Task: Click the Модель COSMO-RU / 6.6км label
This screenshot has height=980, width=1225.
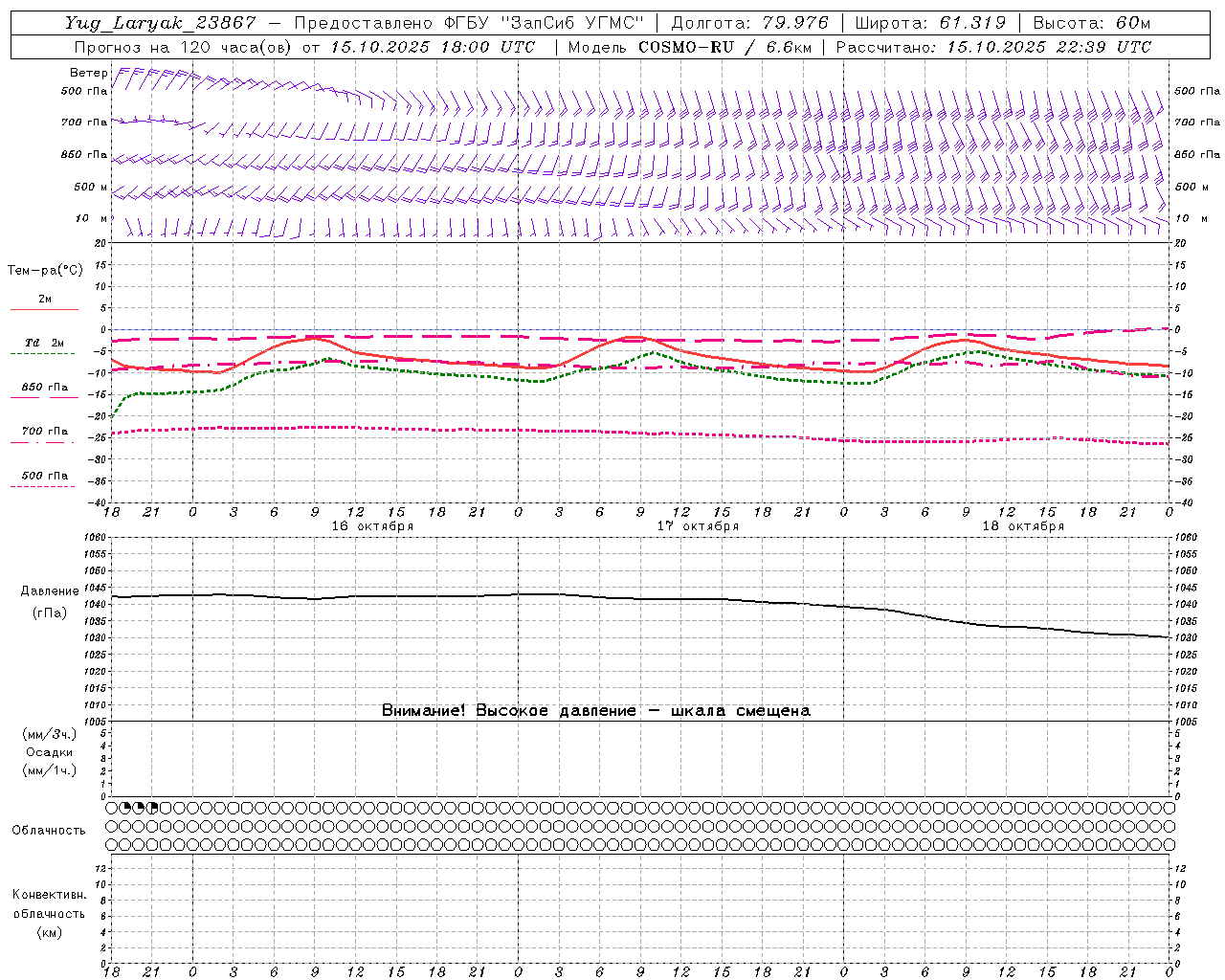Action: coord(689,47)
